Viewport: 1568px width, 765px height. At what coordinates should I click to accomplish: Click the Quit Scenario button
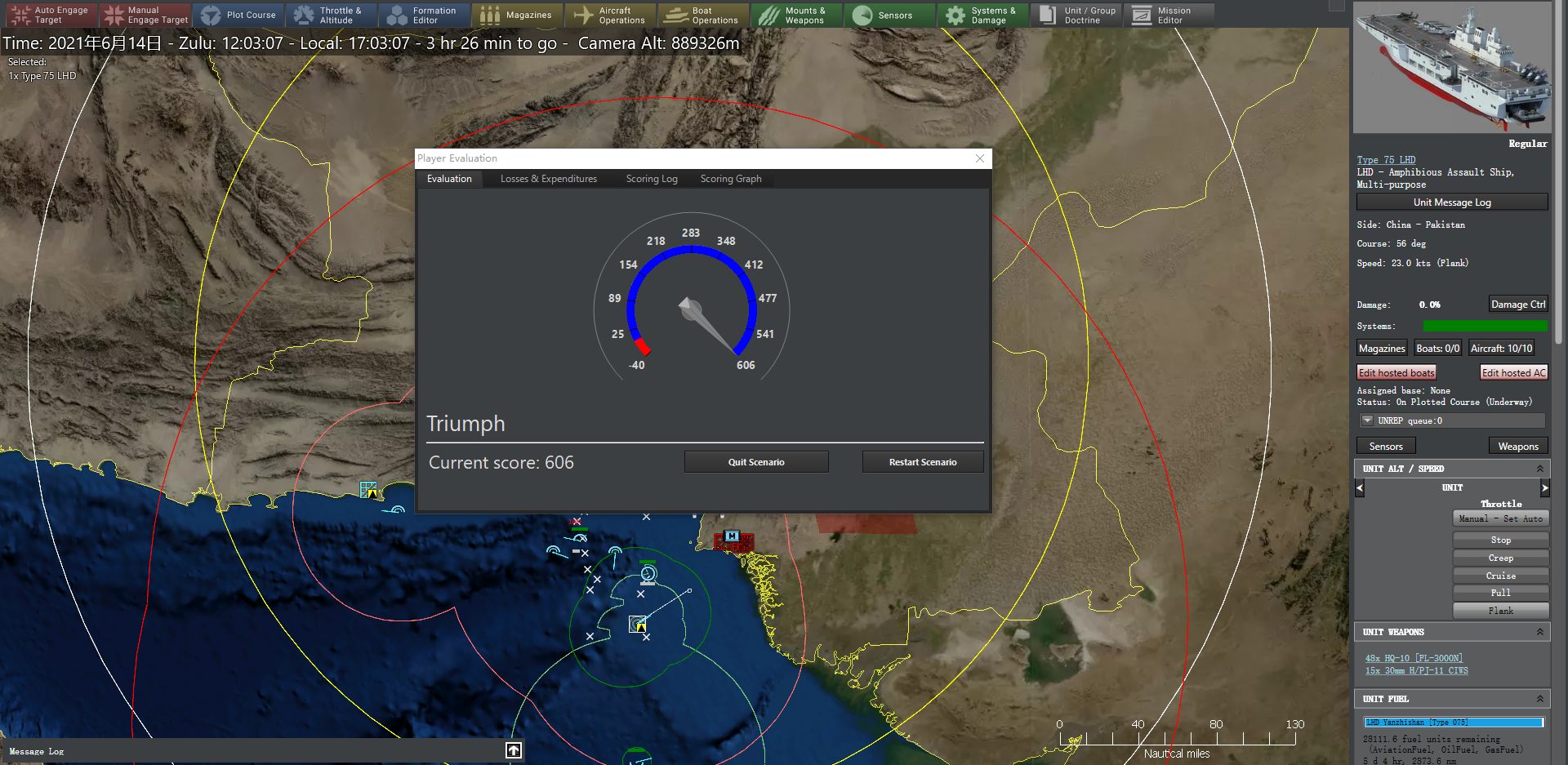click(756, 462)
